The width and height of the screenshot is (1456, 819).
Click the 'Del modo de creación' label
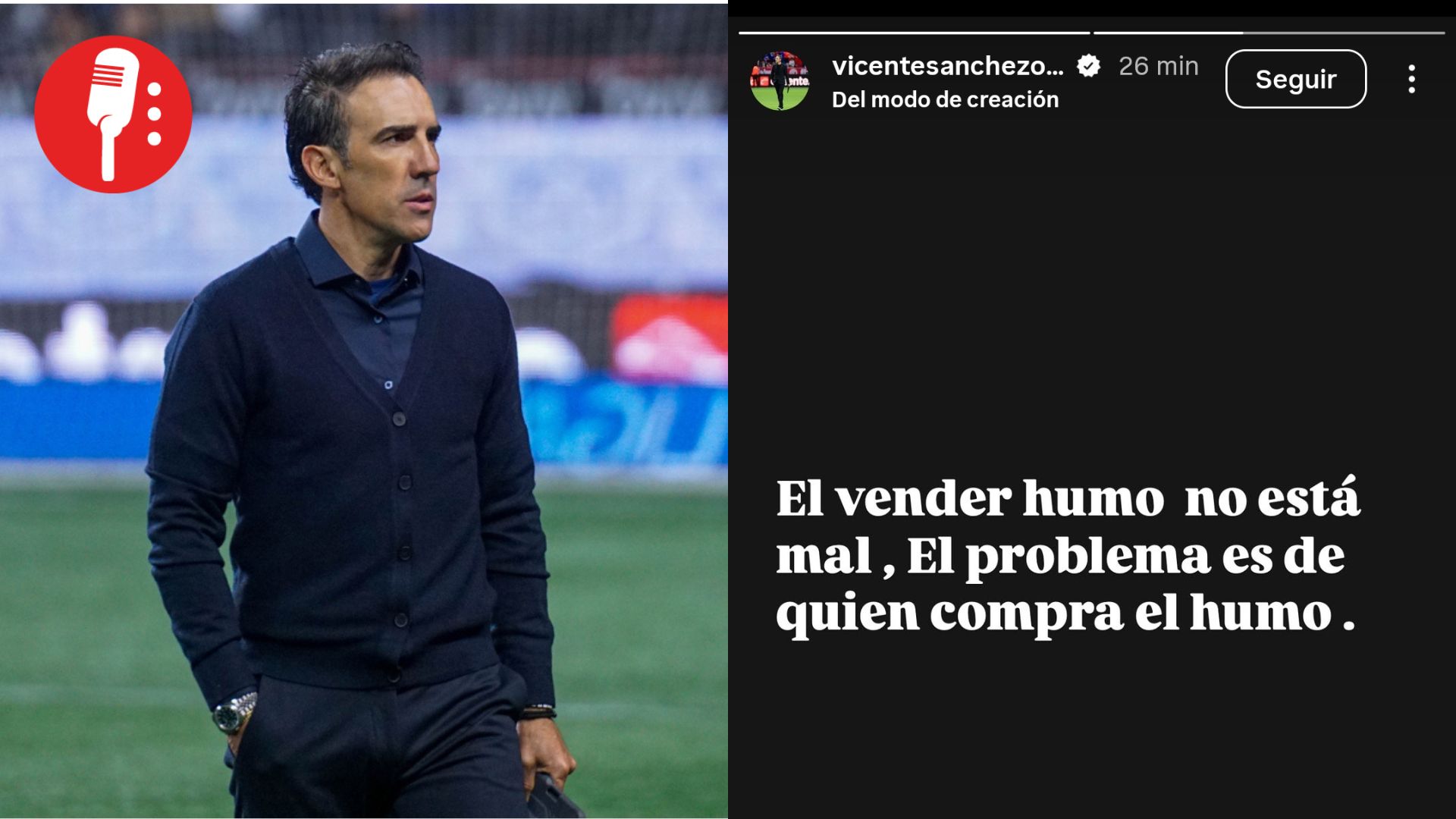945,99
